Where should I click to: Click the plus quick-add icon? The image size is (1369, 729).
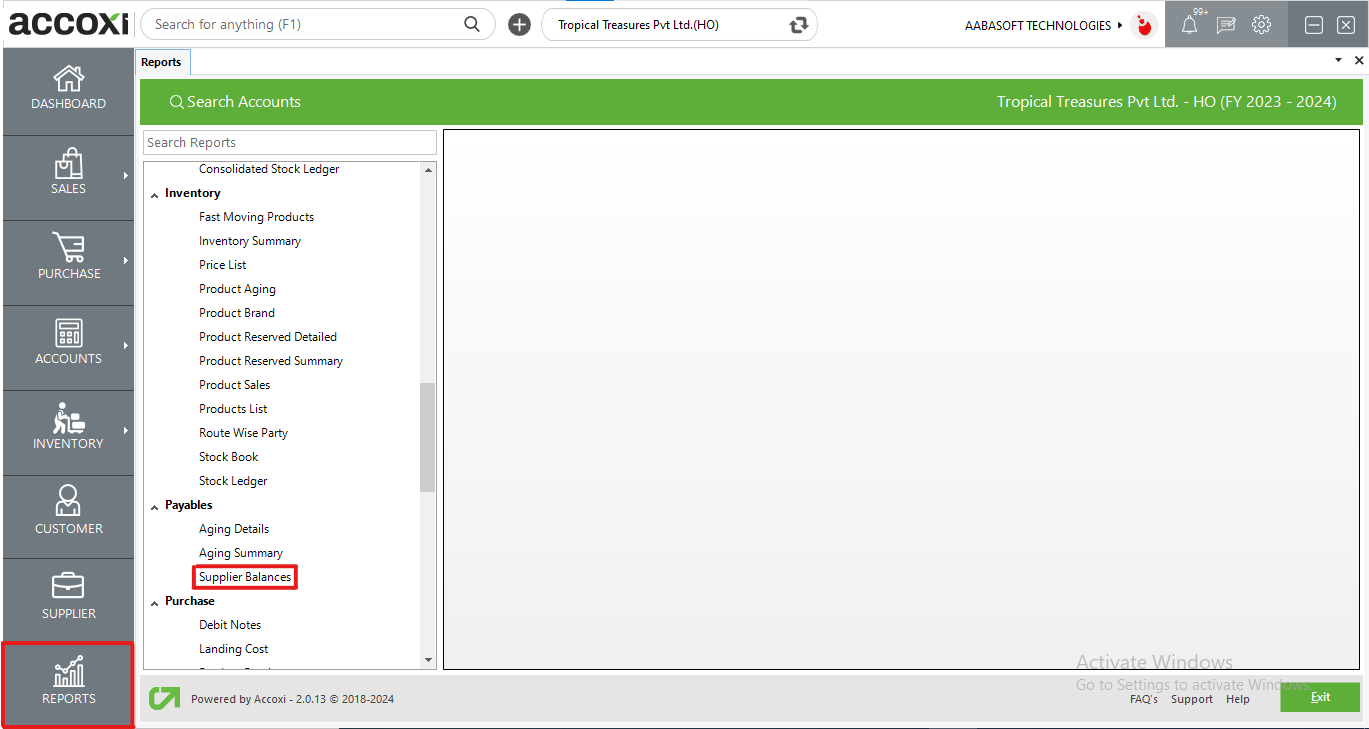tap(519, 25)
